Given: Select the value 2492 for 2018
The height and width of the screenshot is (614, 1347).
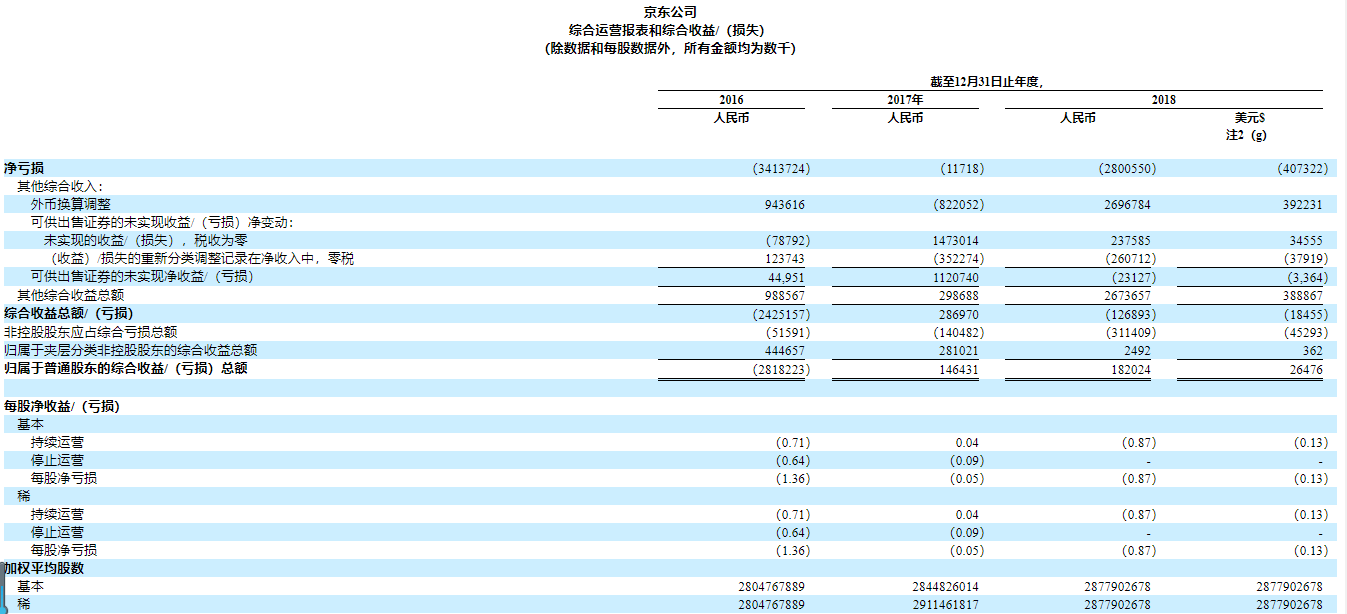Looking at the screenshot, I should 1136,350.
